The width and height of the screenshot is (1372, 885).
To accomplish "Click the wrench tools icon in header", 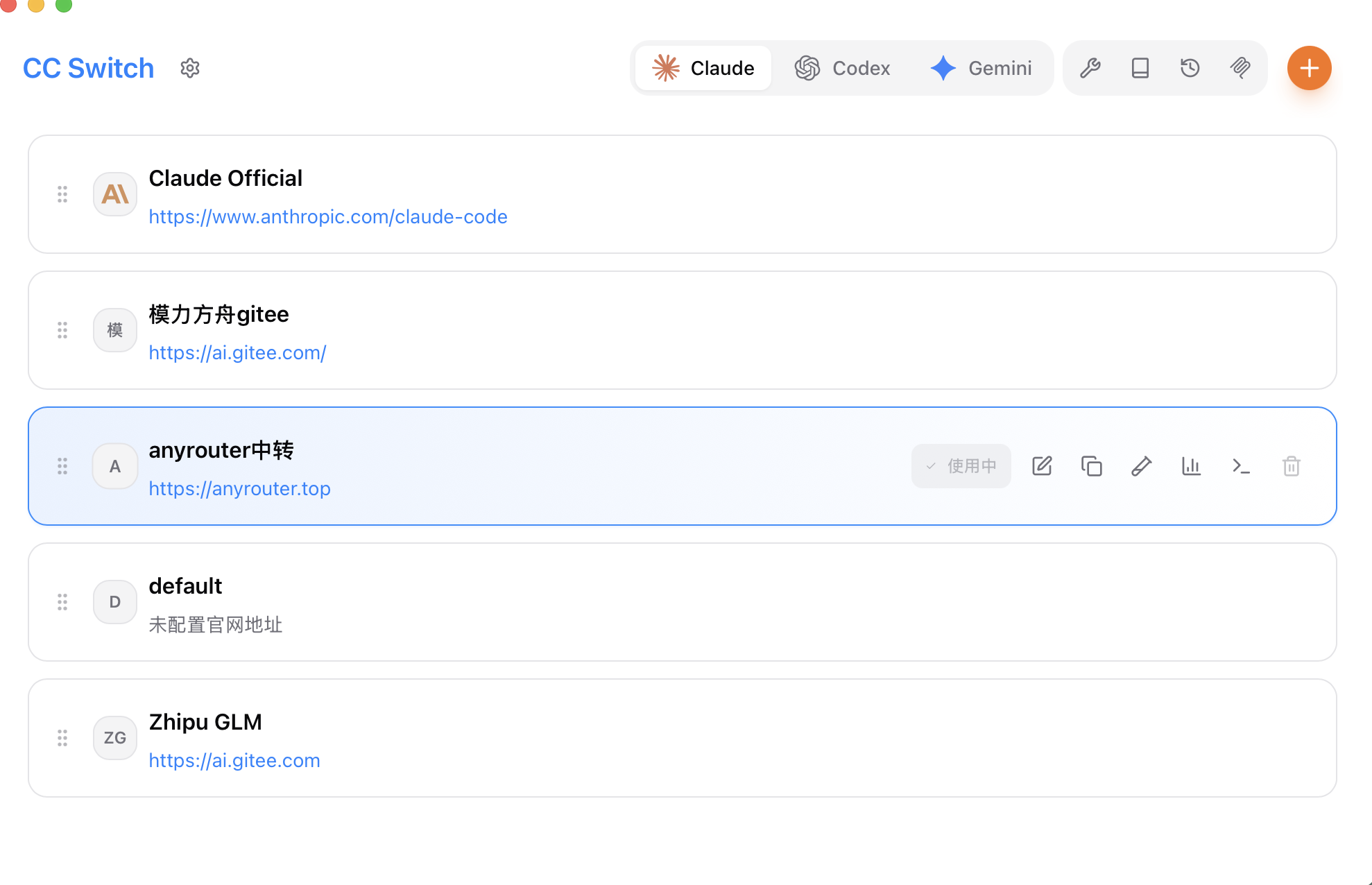I will [x=1090, y=68].
